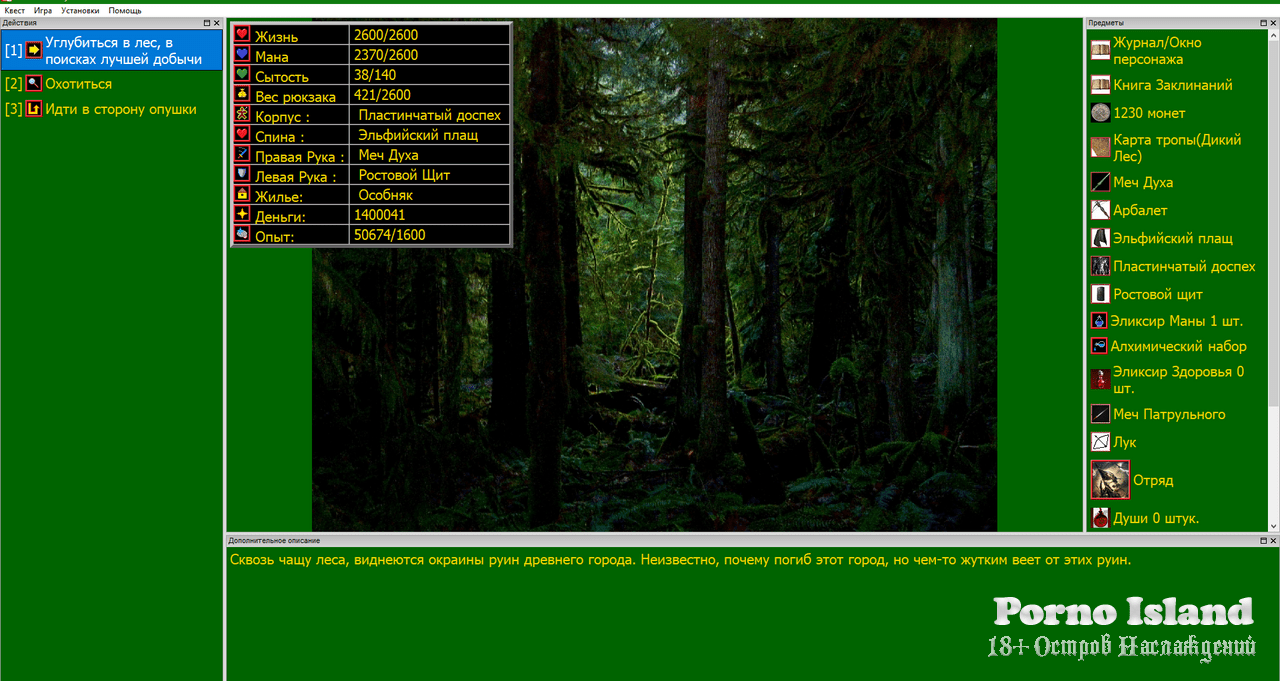Click the Карта тропы map icon

(x=1100, y=147)
